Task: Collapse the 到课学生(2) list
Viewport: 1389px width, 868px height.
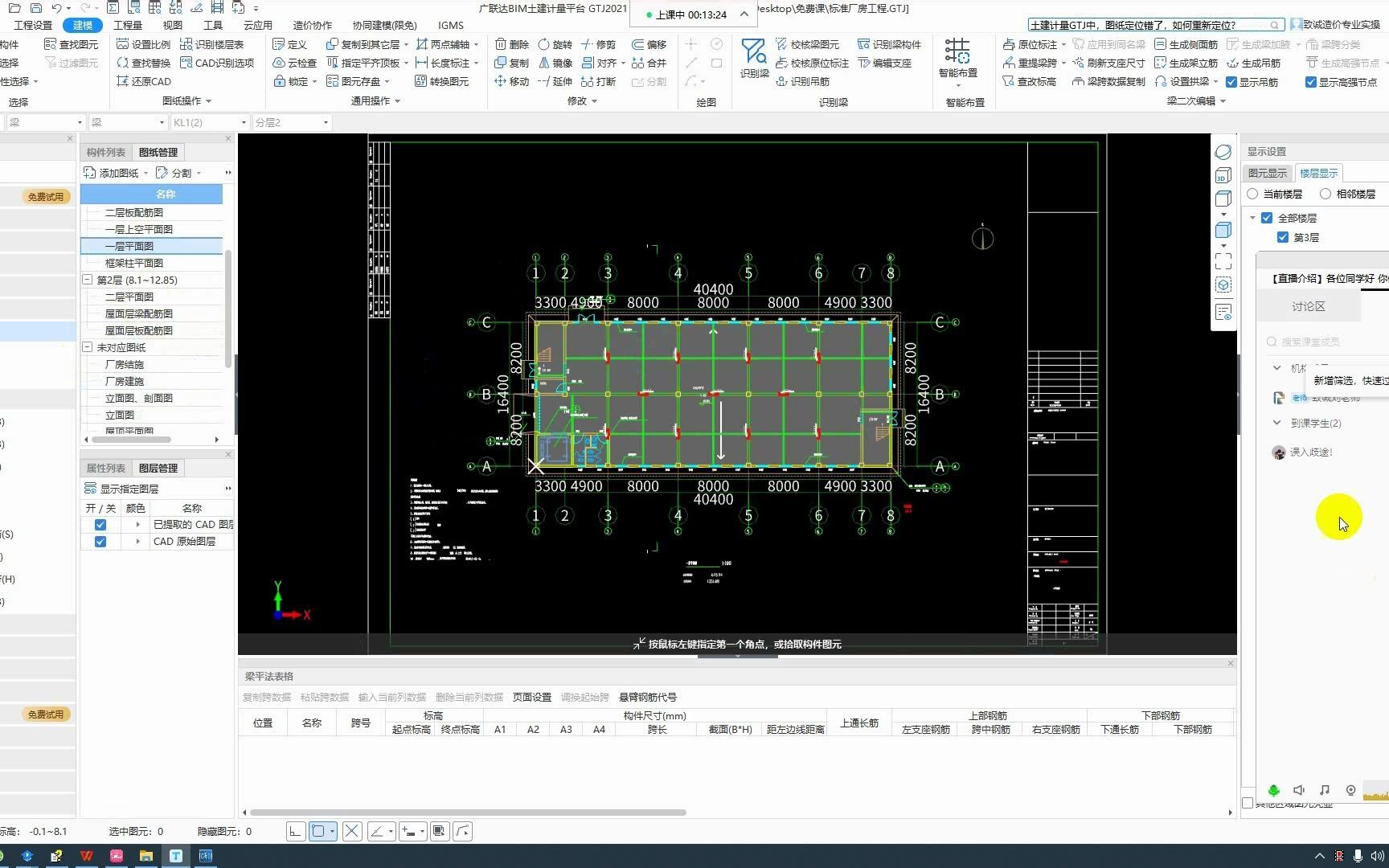Action: (x=1277, y=423)
